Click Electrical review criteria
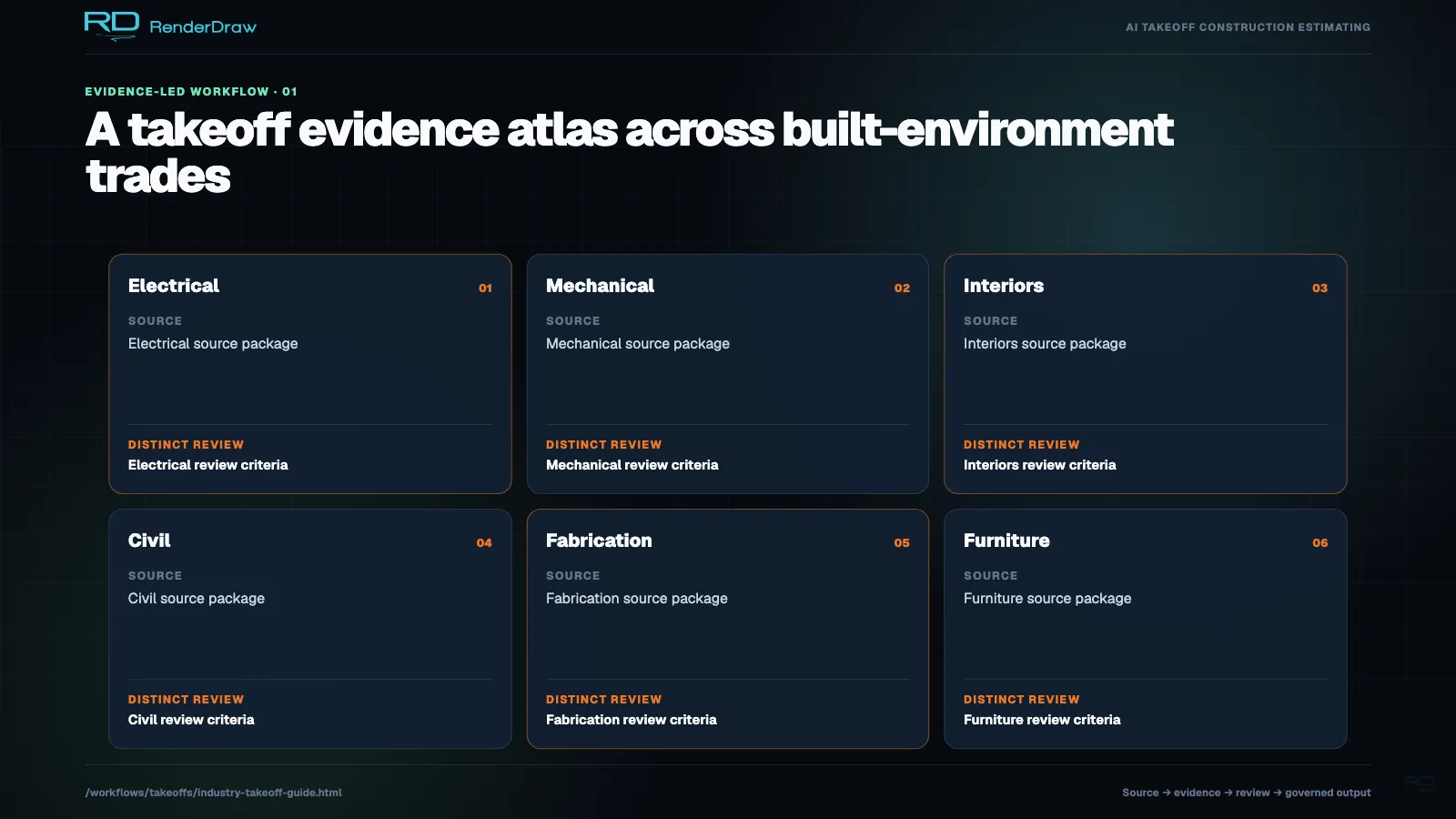This screenshot has width=1456, height=819. tap(207, 465)
